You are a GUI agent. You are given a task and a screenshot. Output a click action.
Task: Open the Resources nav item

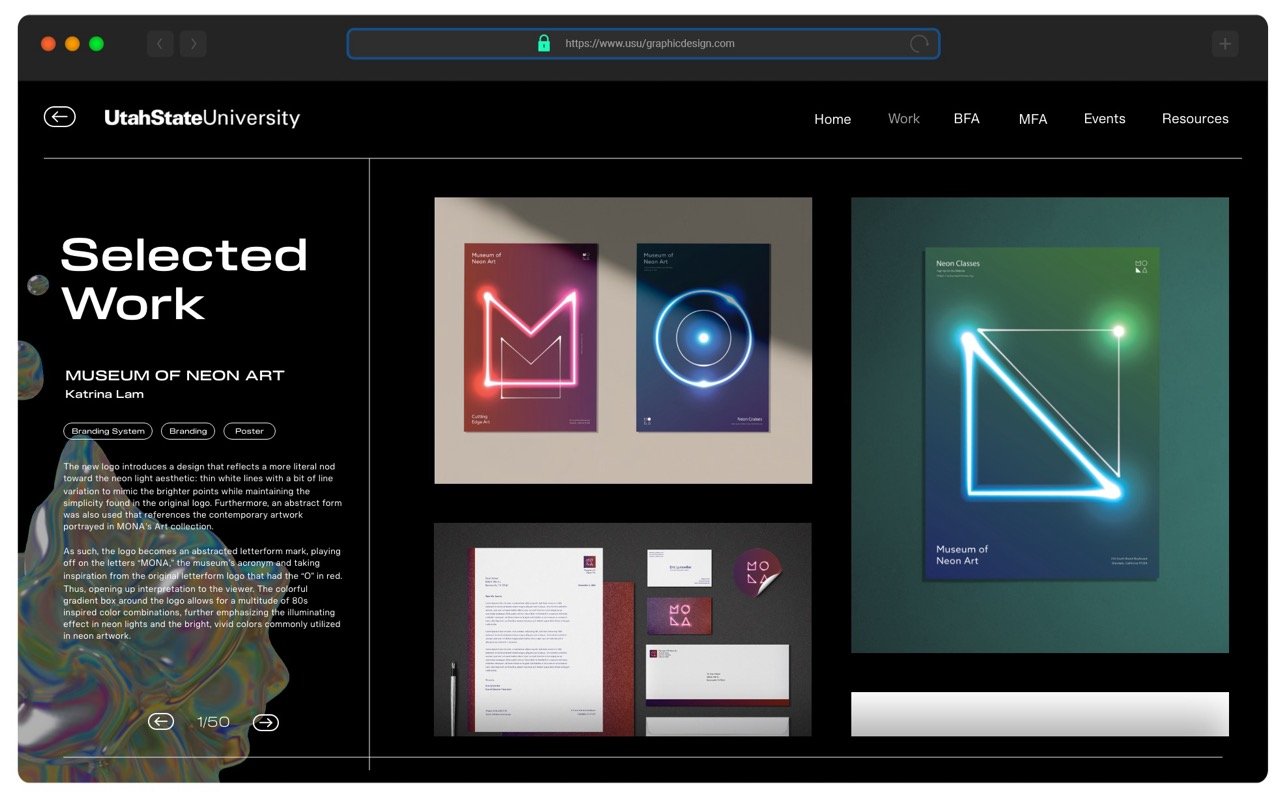point(1195,118)
